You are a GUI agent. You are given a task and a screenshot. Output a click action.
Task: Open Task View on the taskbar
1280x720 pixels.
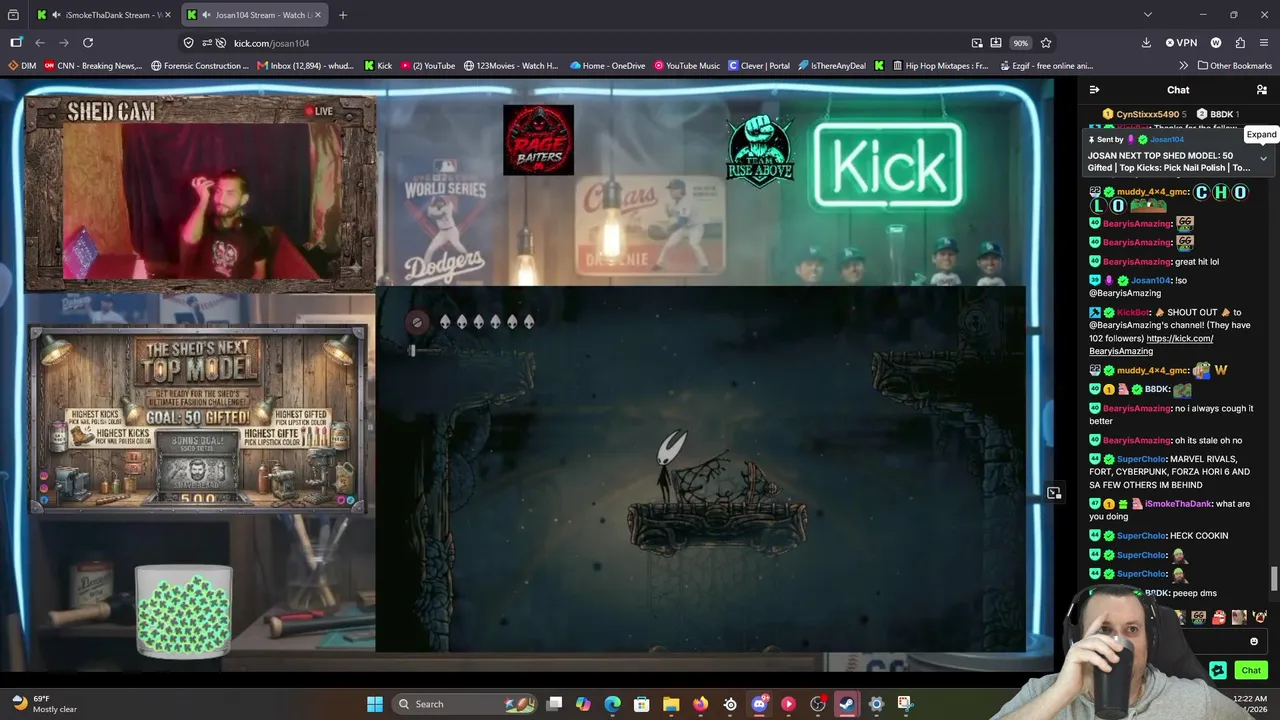554,704
